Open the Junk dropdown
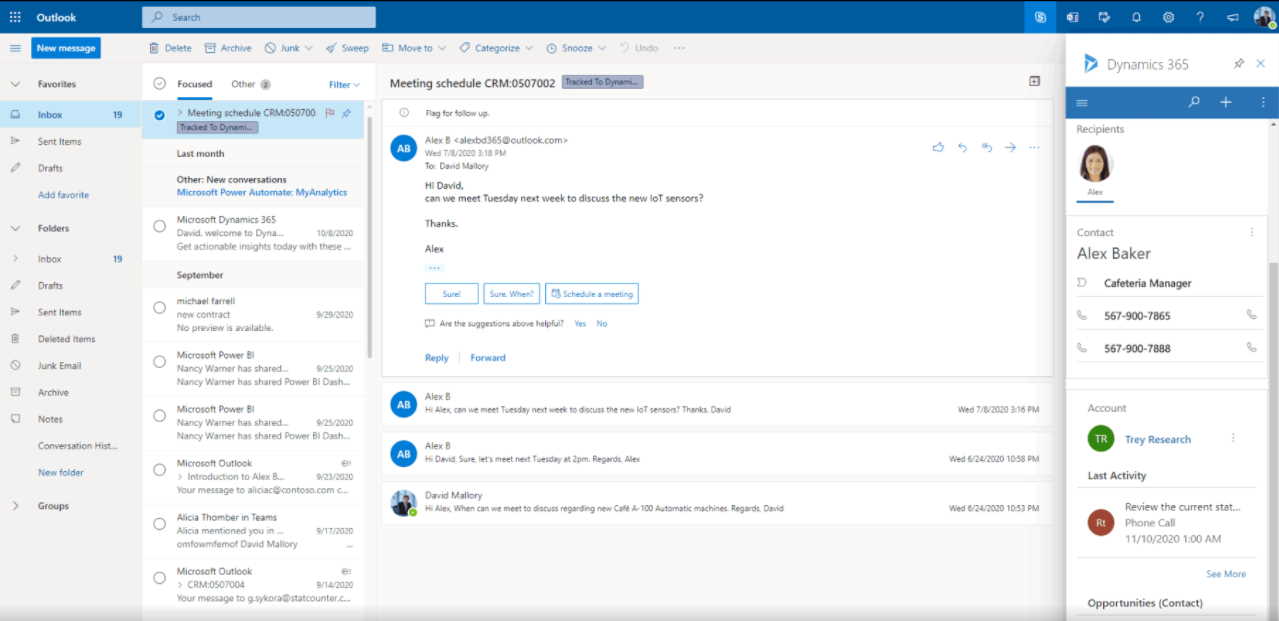Screen dimensions: 1279x621 tap(308, 48)
